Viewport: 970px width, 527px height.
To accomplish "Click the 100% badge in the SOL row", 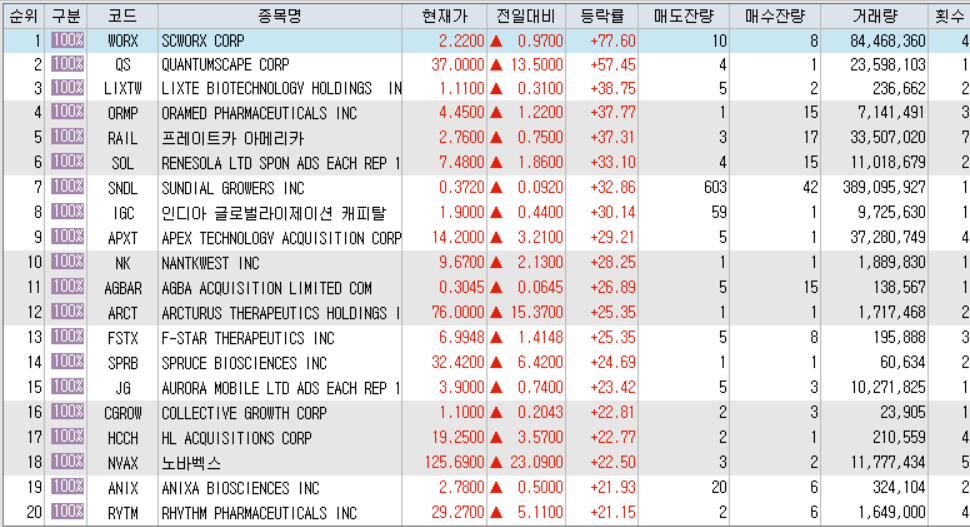I will point(67,162).
